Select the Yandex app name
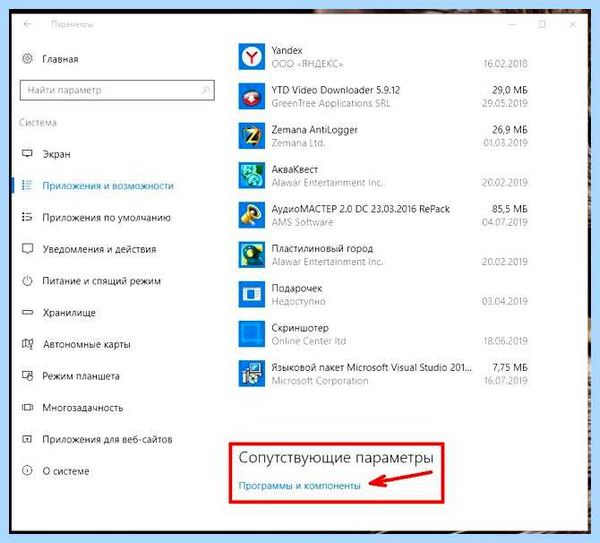Image resolution: width=600 pixels, height=543 pixels. (x=287, y=51)
